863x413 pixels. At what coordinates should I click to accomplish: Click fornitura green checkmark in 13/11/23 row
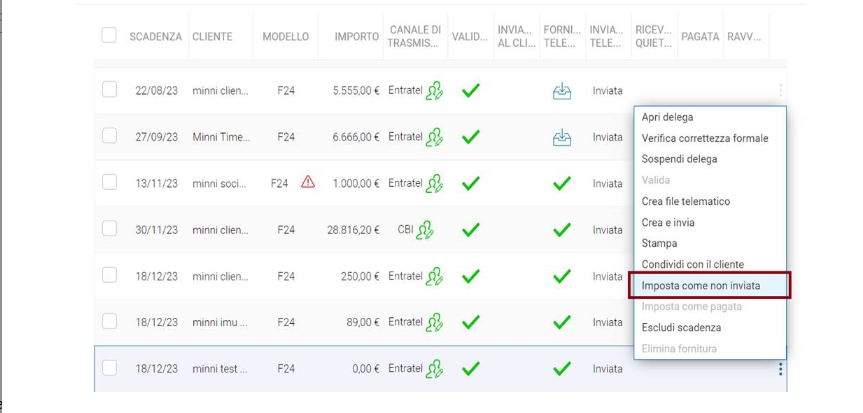(561, 183)
